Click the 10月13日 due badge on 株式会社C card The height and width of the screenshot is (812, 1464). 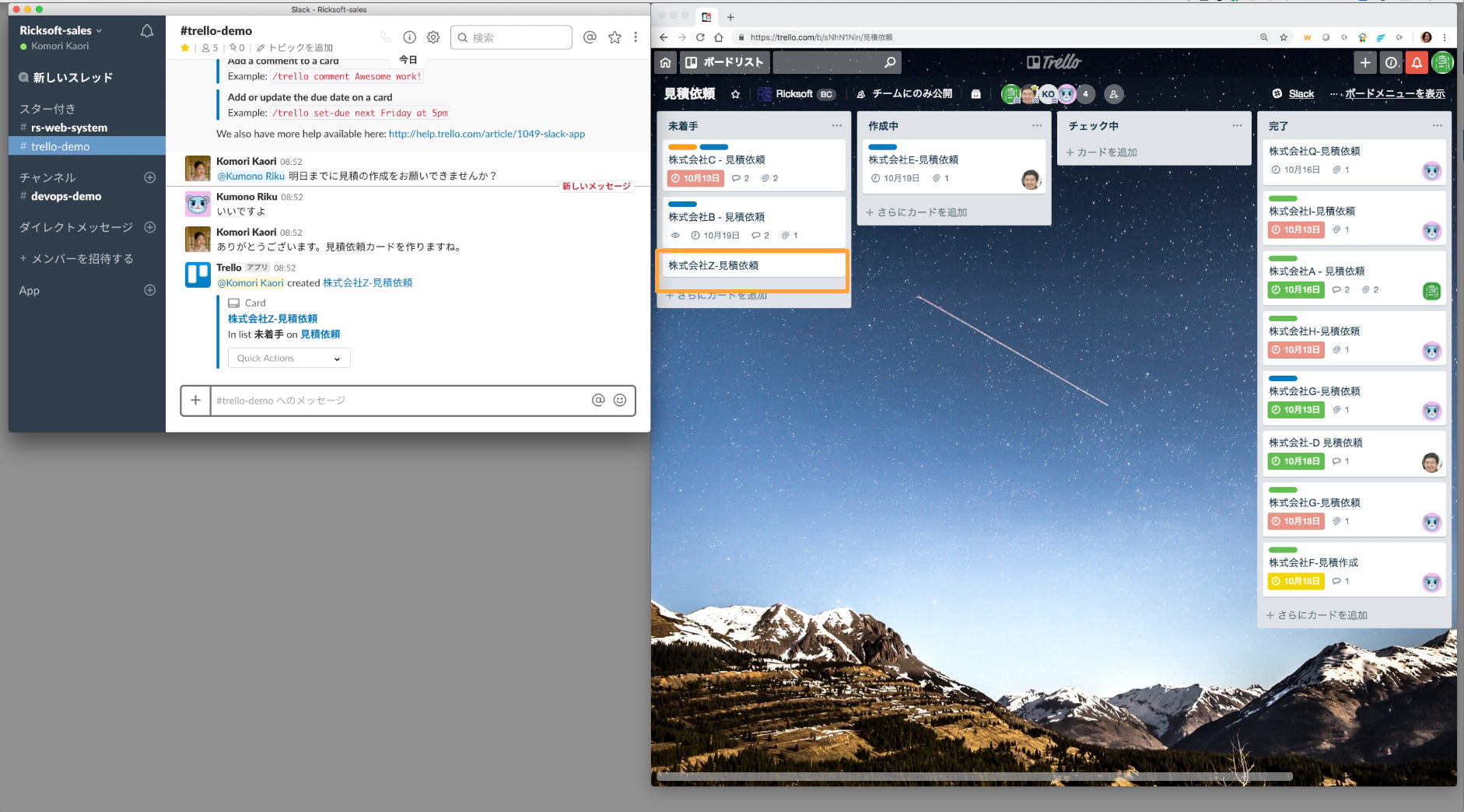pos(695,178)
